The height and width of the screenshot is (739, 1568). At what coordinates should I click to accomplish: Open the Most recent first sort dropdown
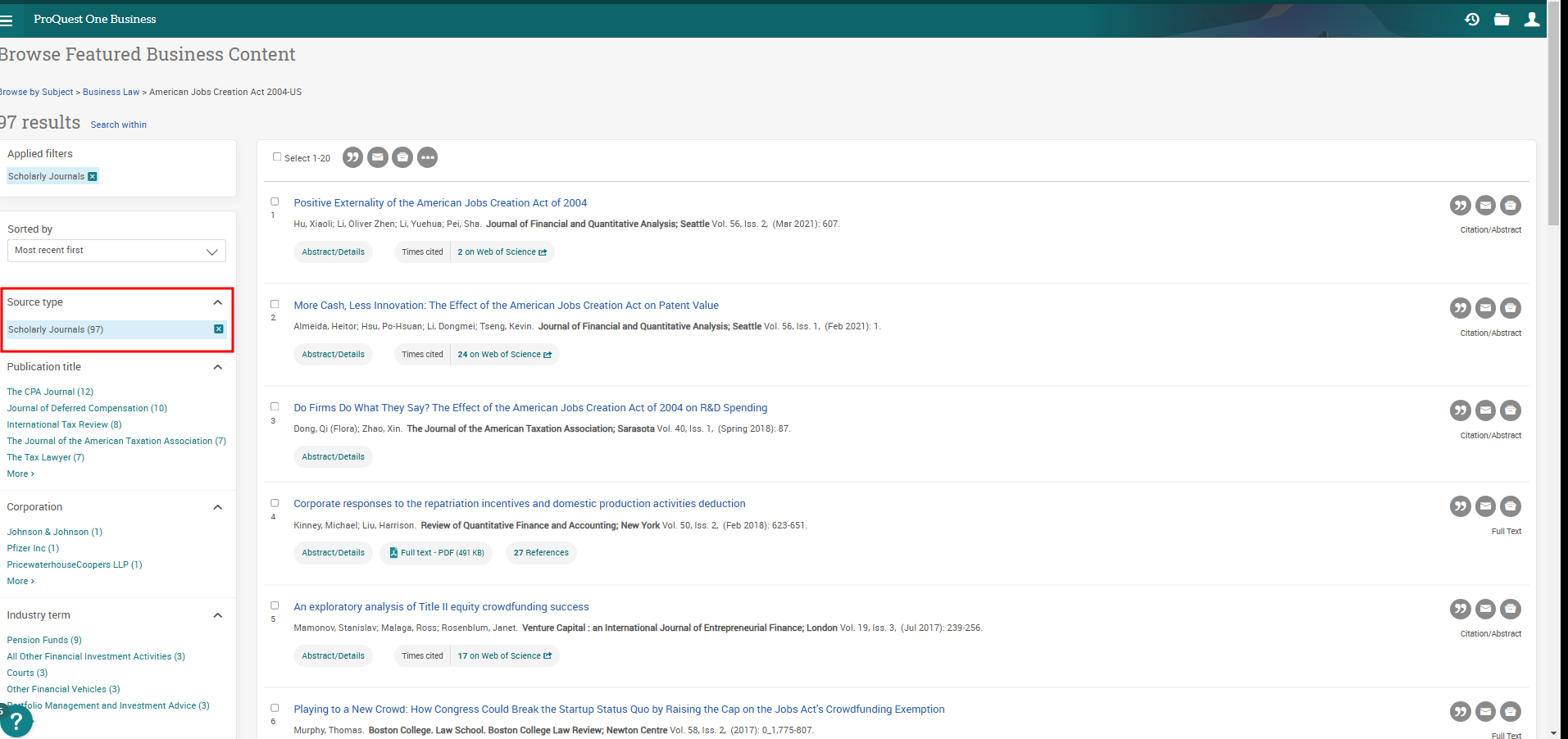[116, 251]
